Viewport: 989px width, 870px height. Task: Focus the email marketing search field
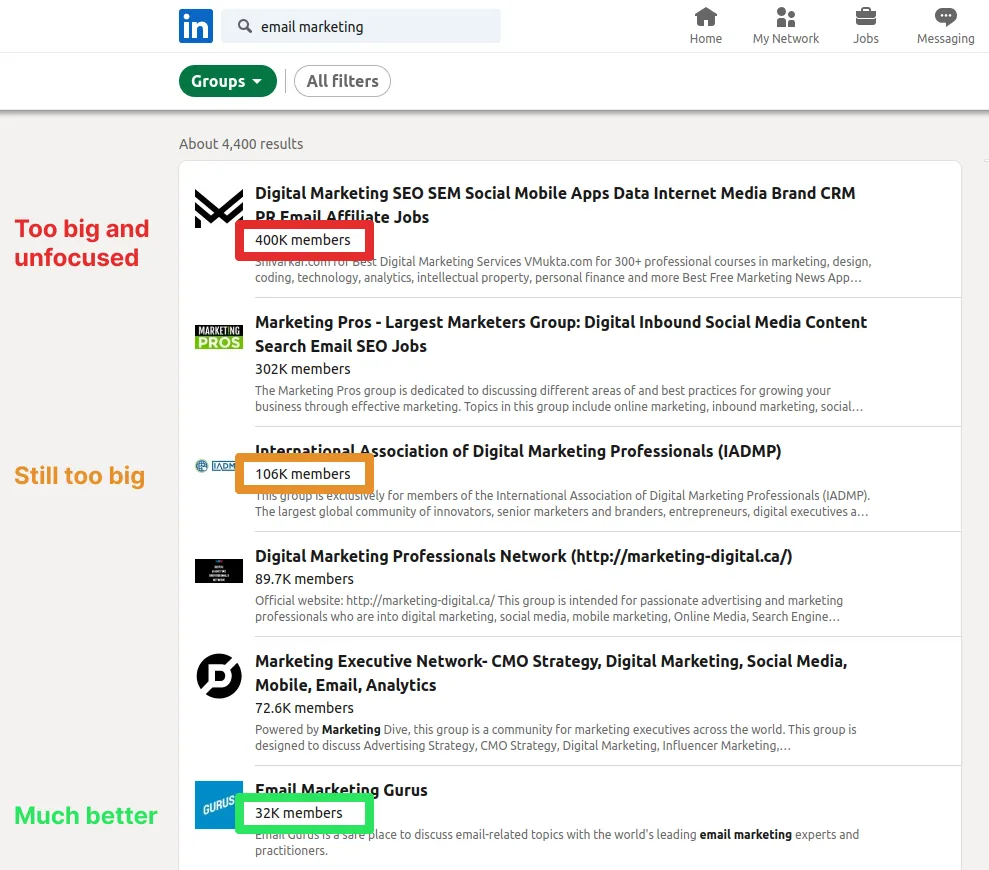coord(361,26)
